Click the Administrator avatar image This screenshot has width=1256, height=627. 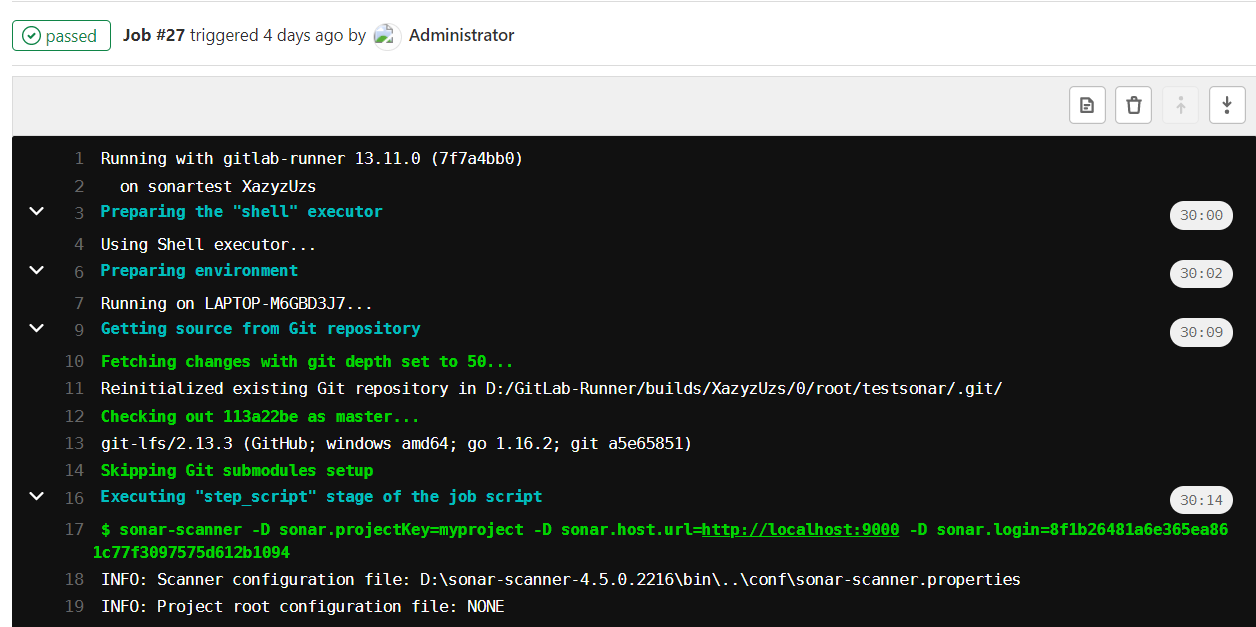(x=386, y=35)
